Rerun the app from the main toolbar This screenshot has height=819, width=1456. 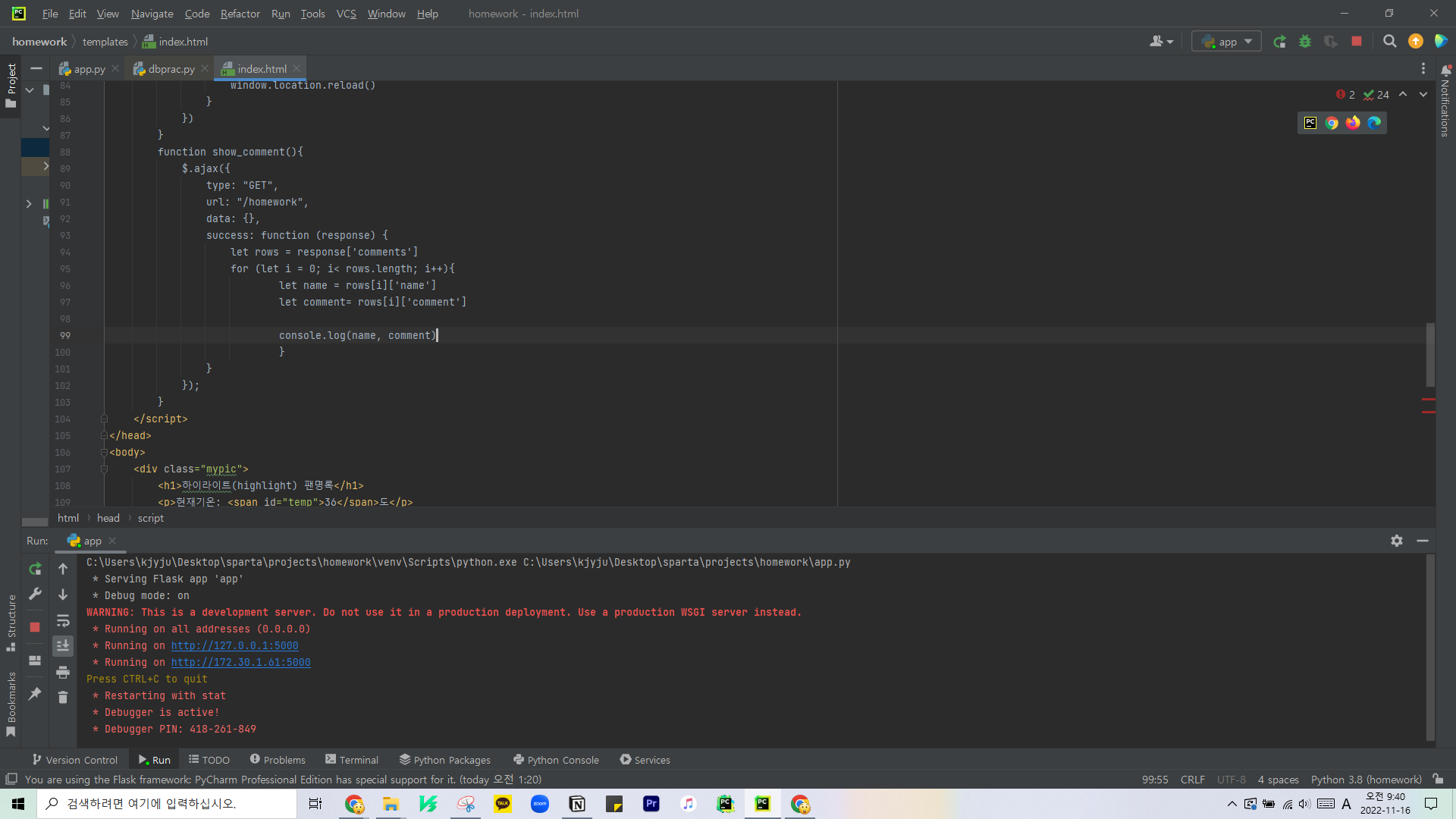[1279, 42]
